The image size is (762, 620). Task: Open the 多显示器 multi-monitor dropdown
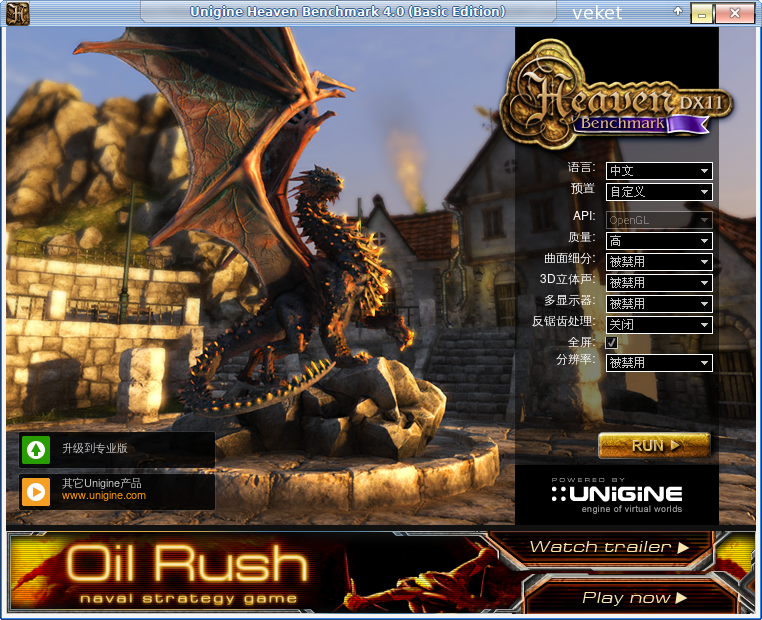659,304
